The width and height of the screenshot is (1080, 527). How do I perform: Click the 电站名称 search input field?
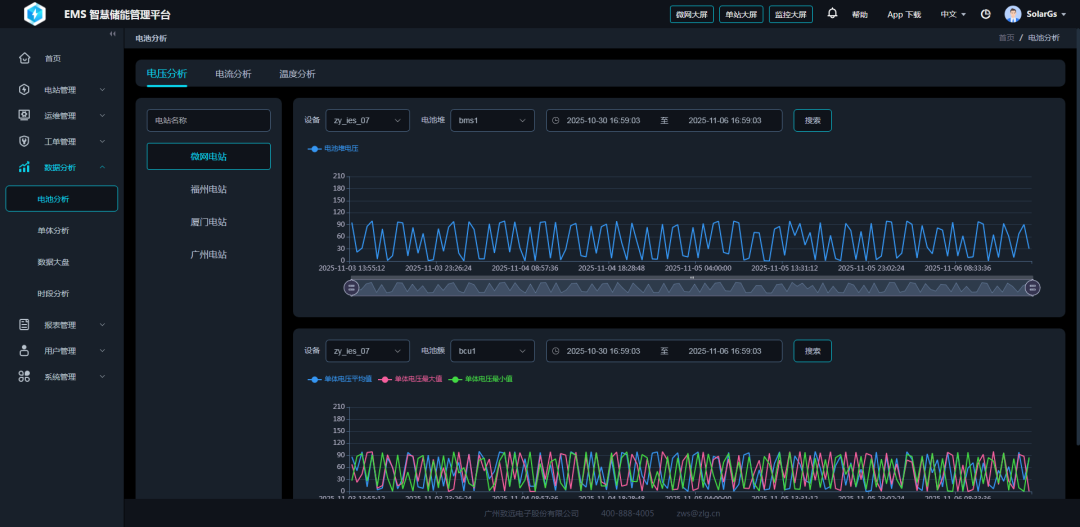(x=208, y=120)
